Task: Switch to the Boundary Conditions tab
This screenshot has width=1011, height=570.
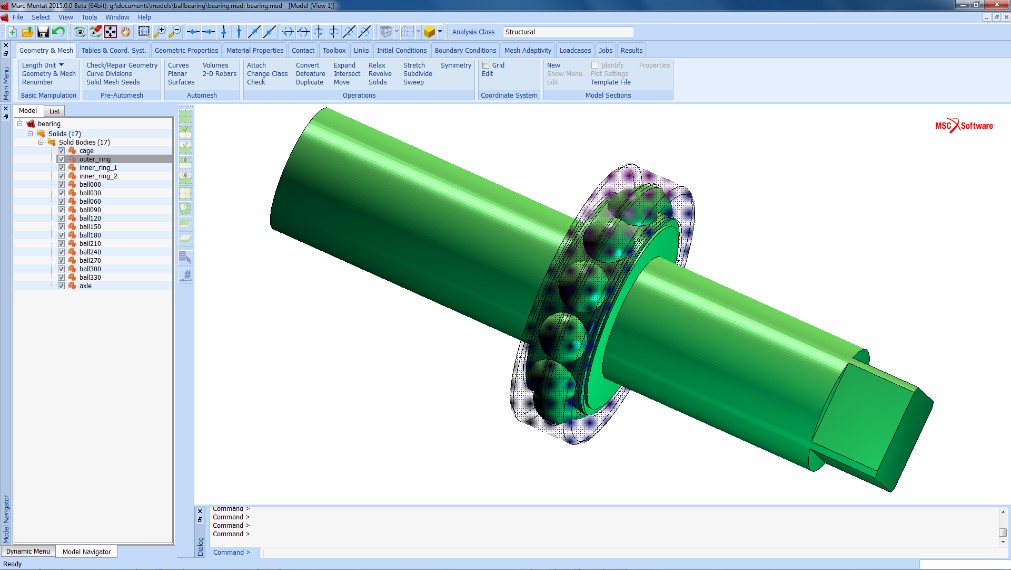Action: [x=465, y=50]
